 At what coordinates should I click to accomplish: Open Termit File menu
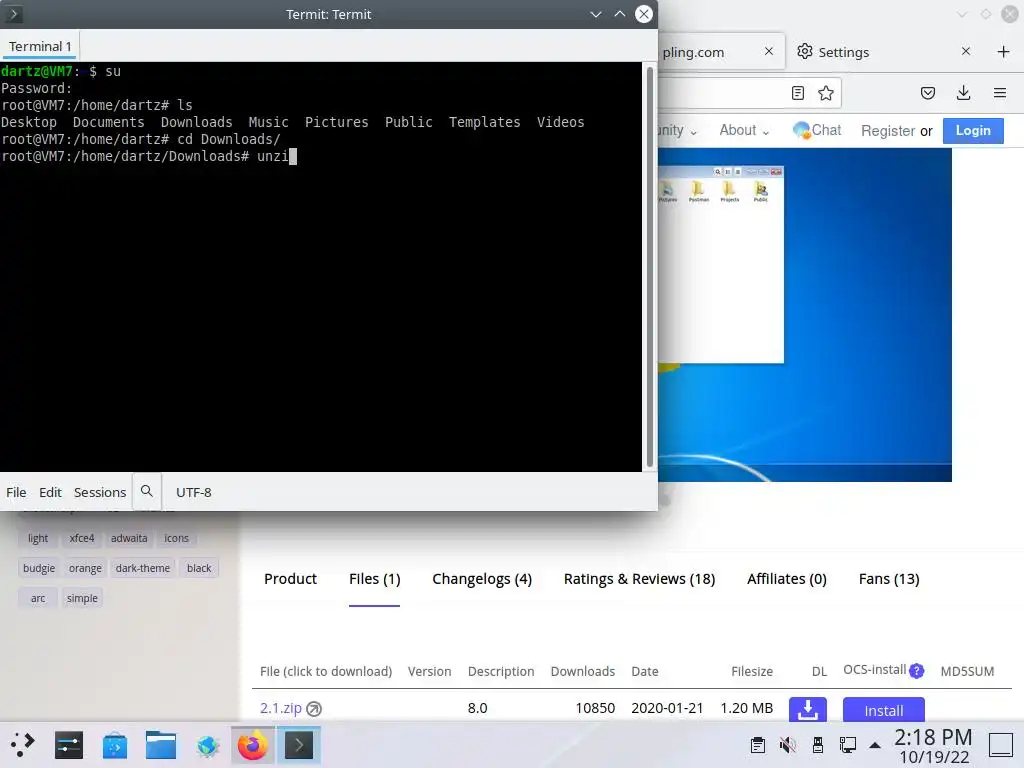click(x=16, y=492)
